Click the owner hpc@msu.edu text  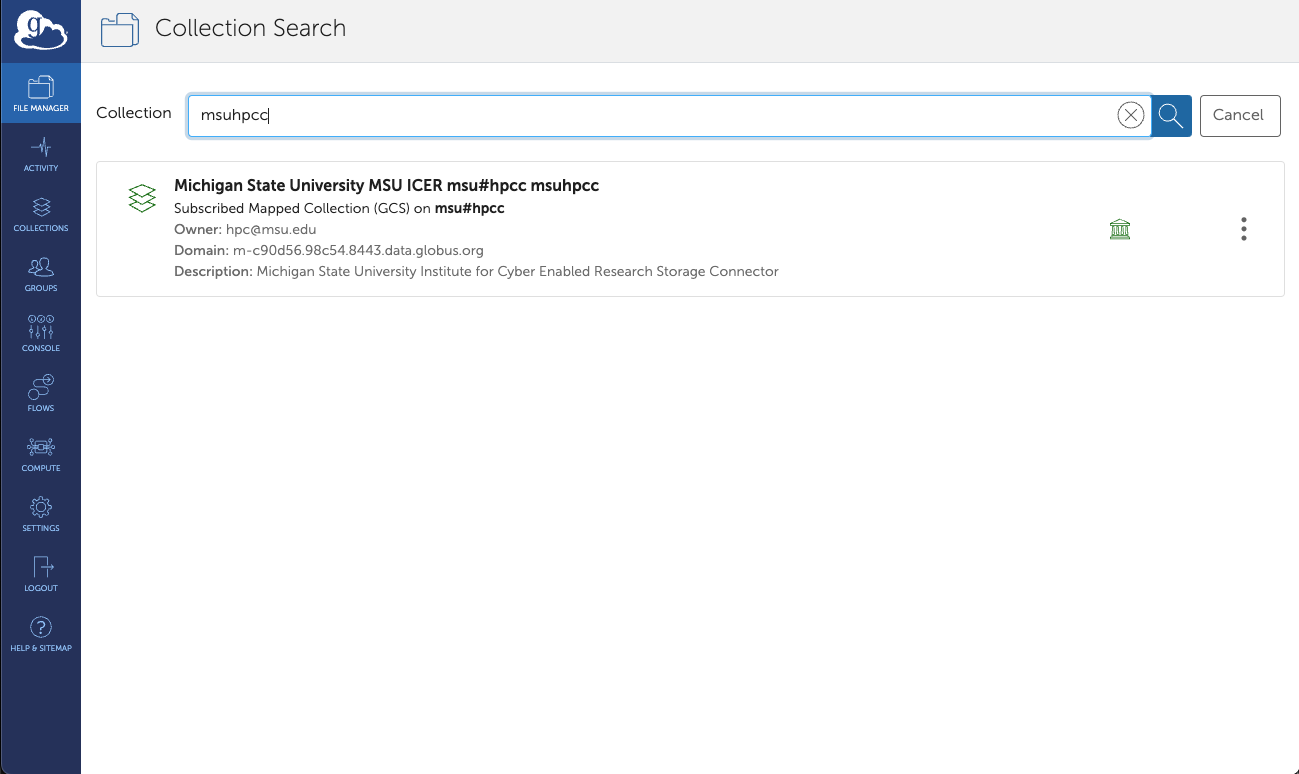pos(271,229)
